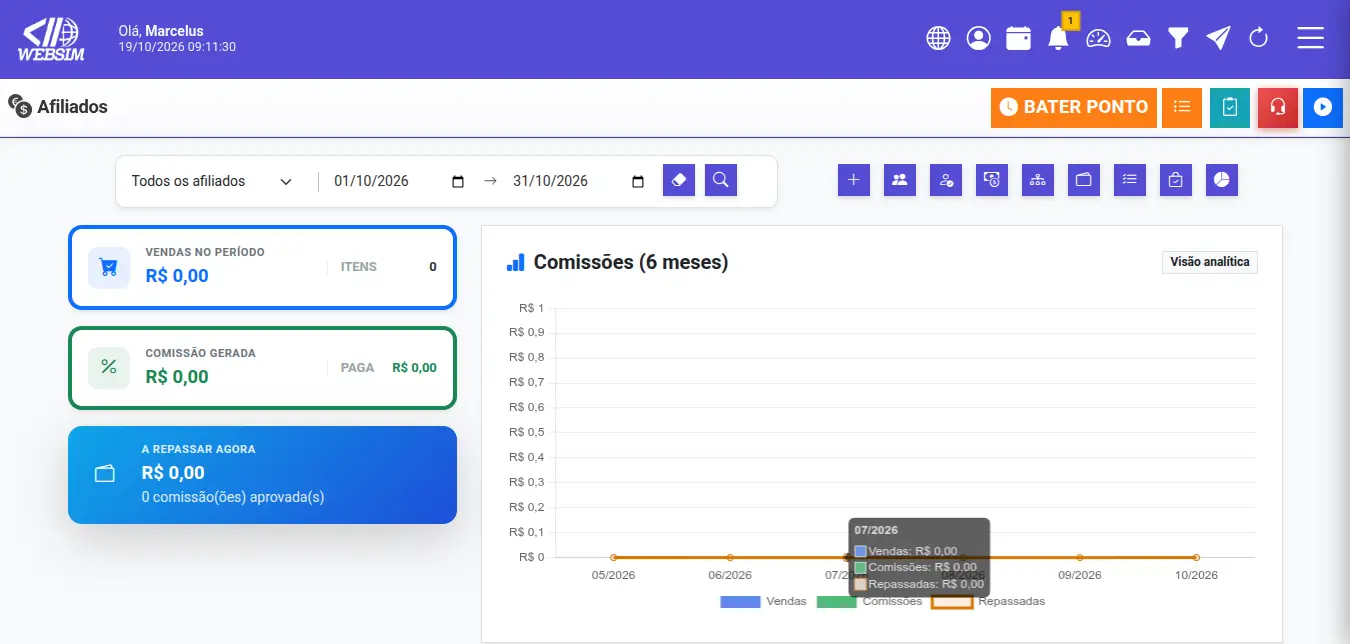1350x644 pixels.
Task: Click the pie chart report icon
Action: (1222, 180)
